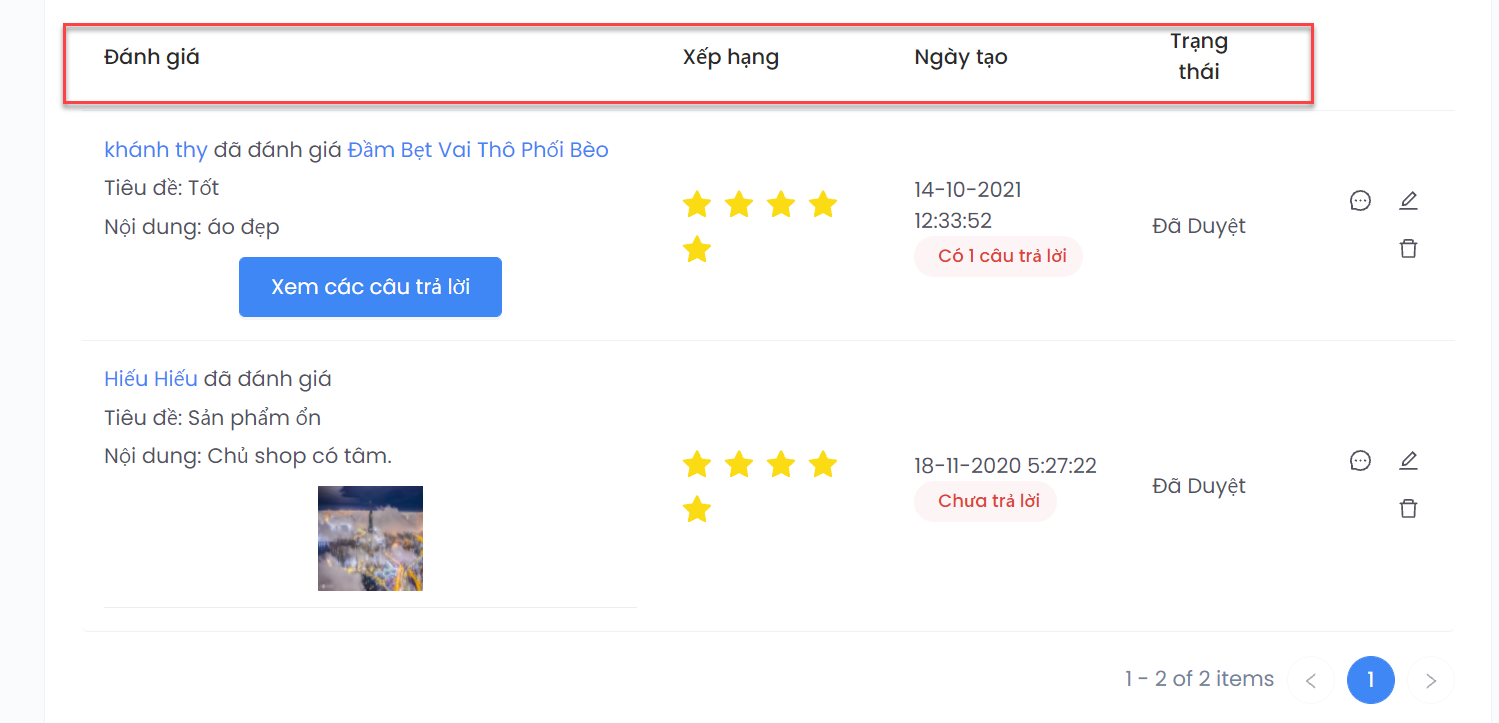The height and width of the screenshot is (723, 1499).
Task: Edit Hiếu Hiếu's review with pencil icon
Action: pyautogui.click(x=1408, y=461)
